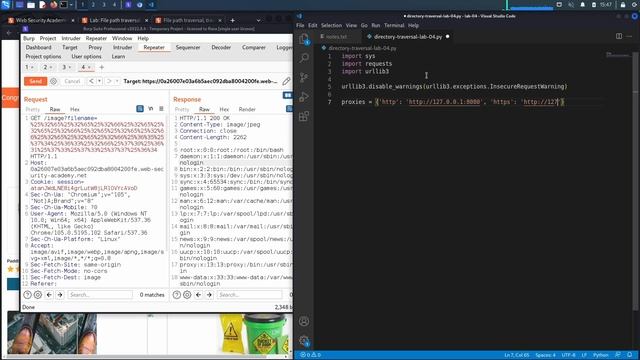Open terminal dropdown arrow in top panel

(x=71, y=5)
